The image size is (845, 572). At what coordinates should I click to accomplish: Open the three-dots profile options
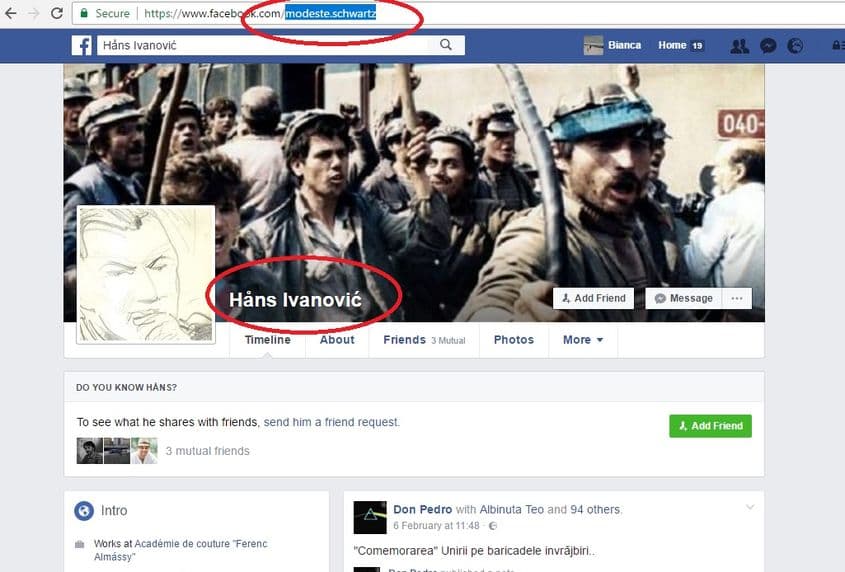[737, 298]
